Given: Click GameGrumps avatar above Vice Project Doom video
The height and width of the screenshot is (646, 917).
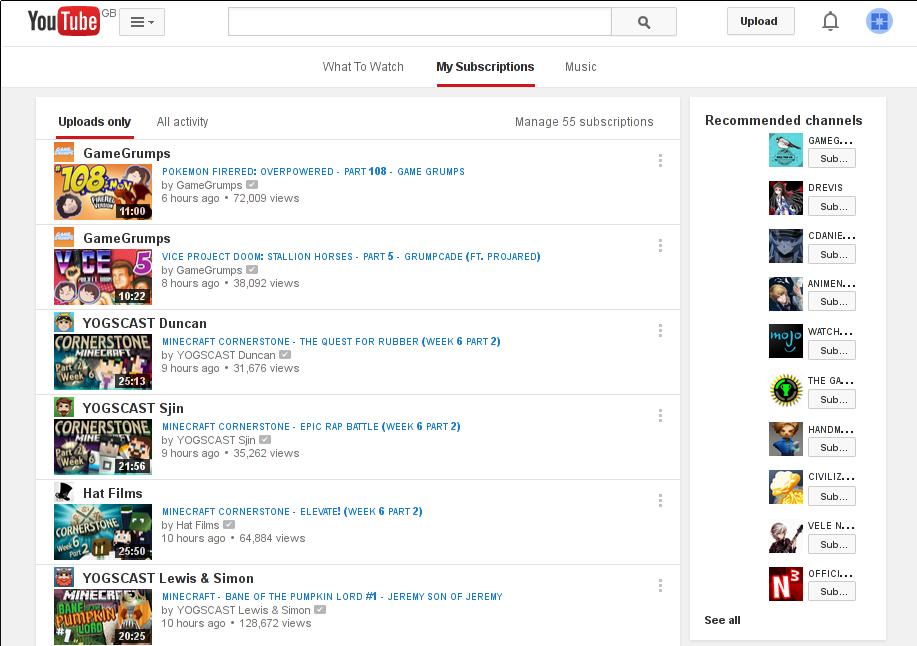Looking at the screenshot, I should 64,237.
